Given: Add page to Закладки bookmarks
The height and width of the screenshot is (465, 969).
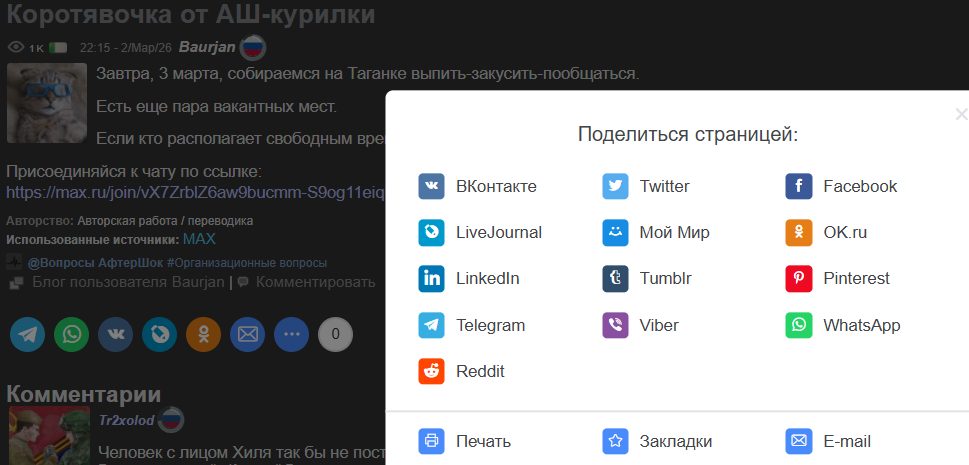Looking at the screenshot, I should click(x=657, y=441).
